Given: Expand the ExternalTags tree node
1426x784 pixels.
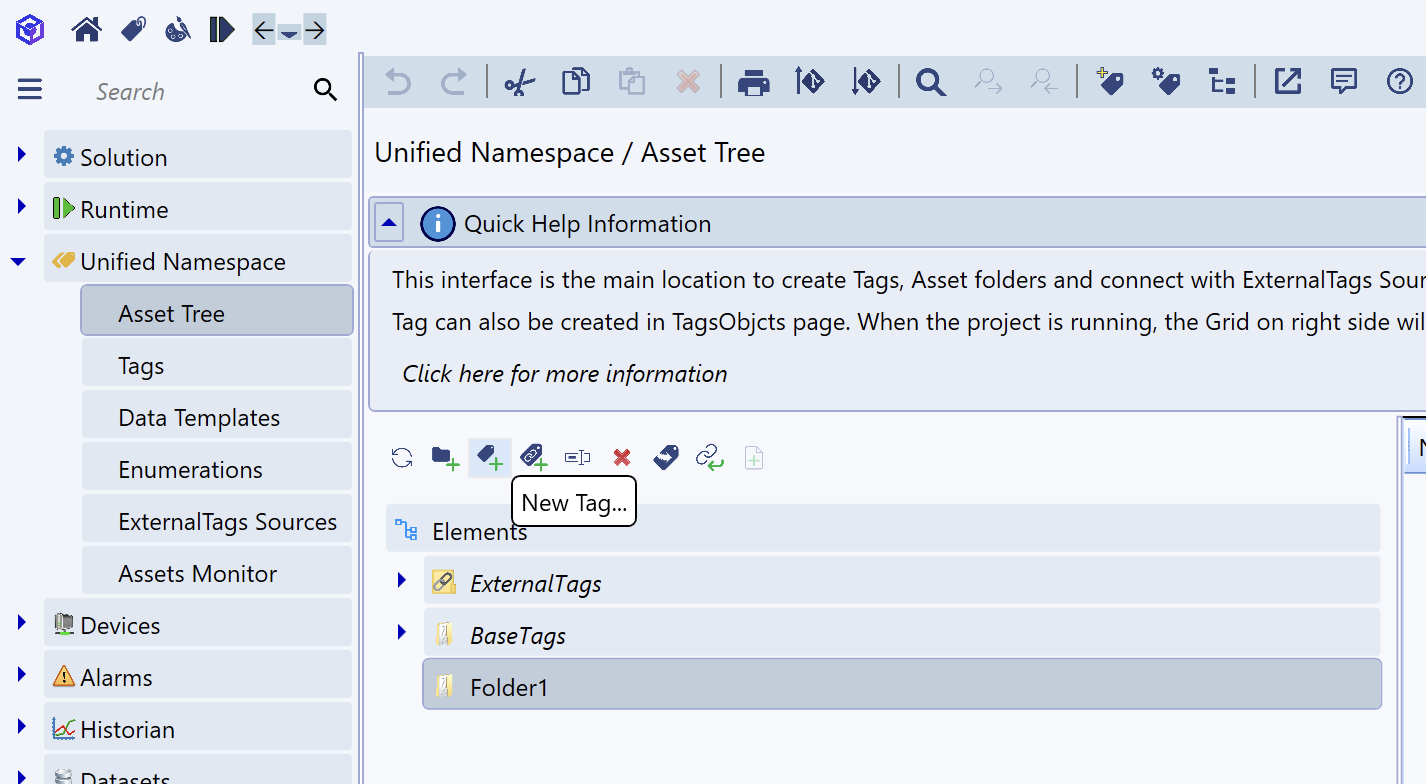Looking at the screenshot, I should click(402, 580).
